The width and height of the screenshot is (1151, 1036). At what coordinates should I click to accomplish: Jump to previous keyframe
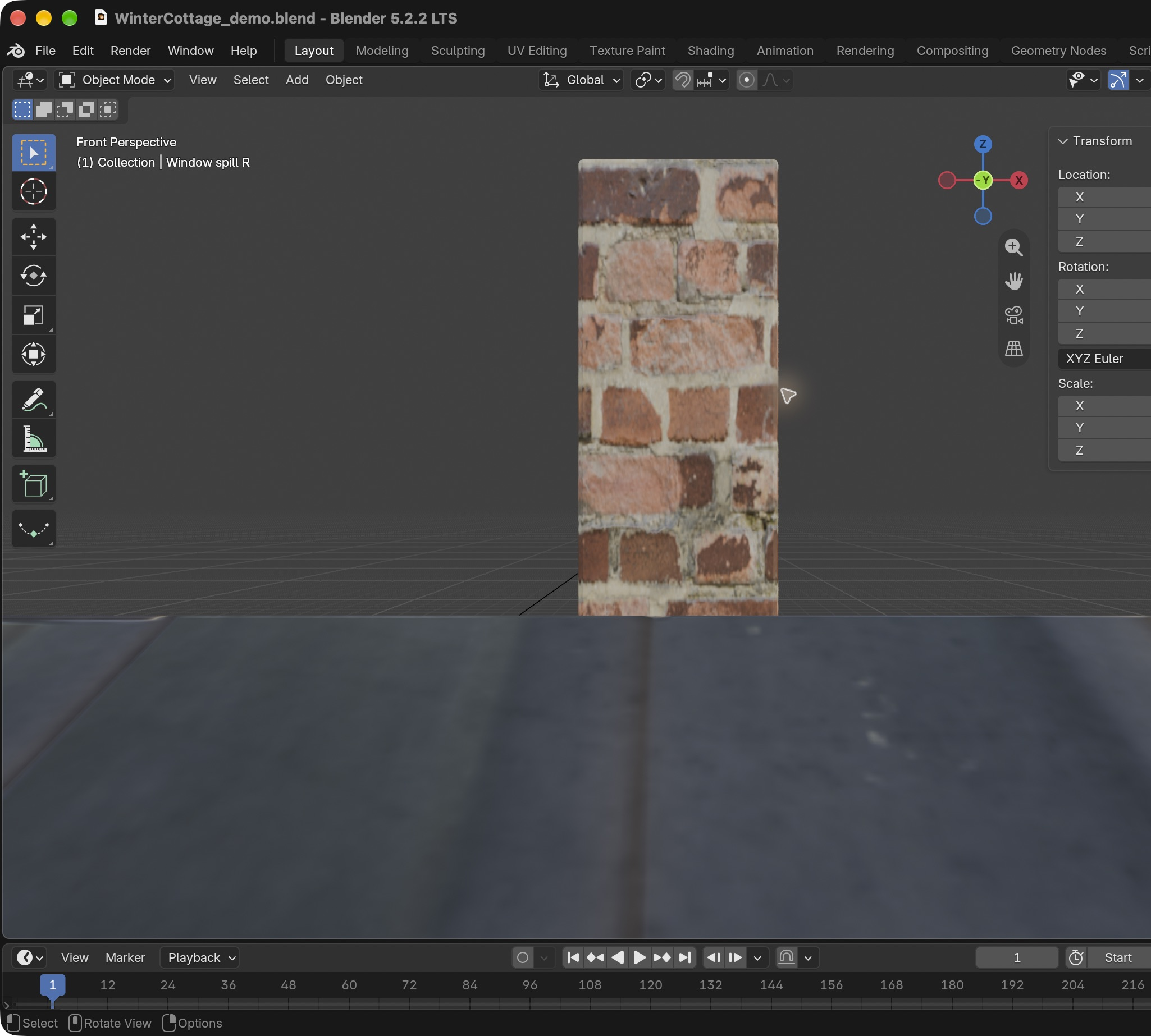click(x=595, y=957)
